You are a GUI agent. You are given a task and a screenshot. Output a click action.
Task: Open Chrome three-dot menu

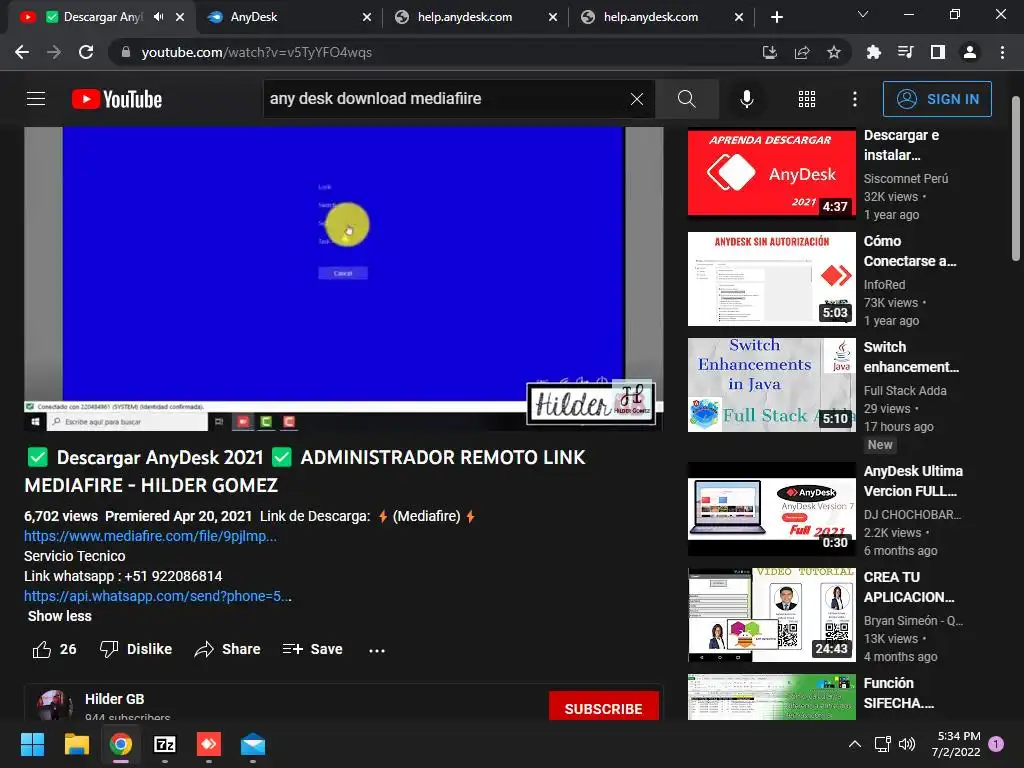coord(1002,52)
